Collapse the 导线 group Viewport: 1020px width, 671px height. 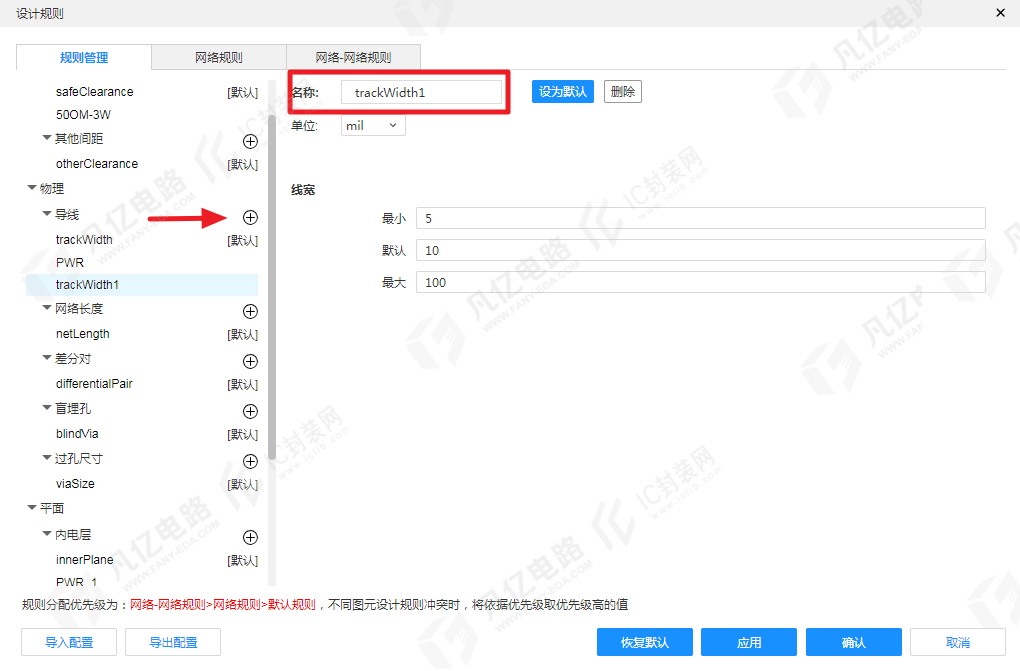pyautogui.click(x=47, y=213)
